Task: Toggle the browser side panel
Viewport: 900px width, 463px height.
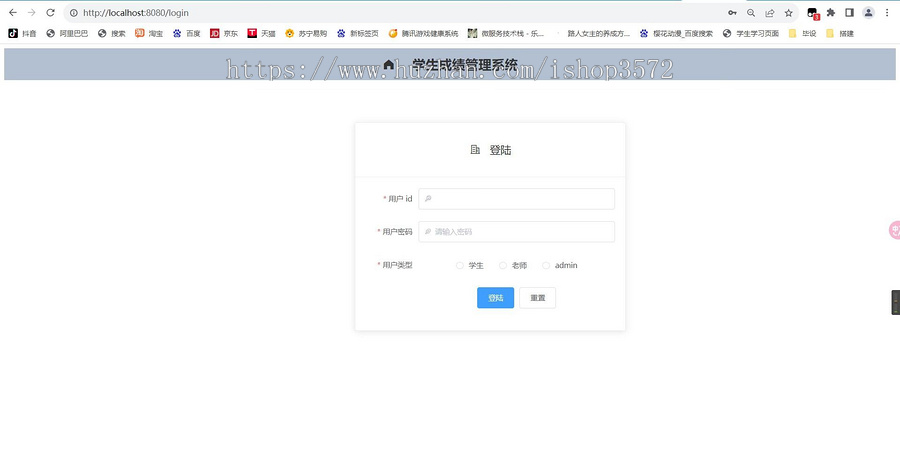Action: (x=849, y=13)
